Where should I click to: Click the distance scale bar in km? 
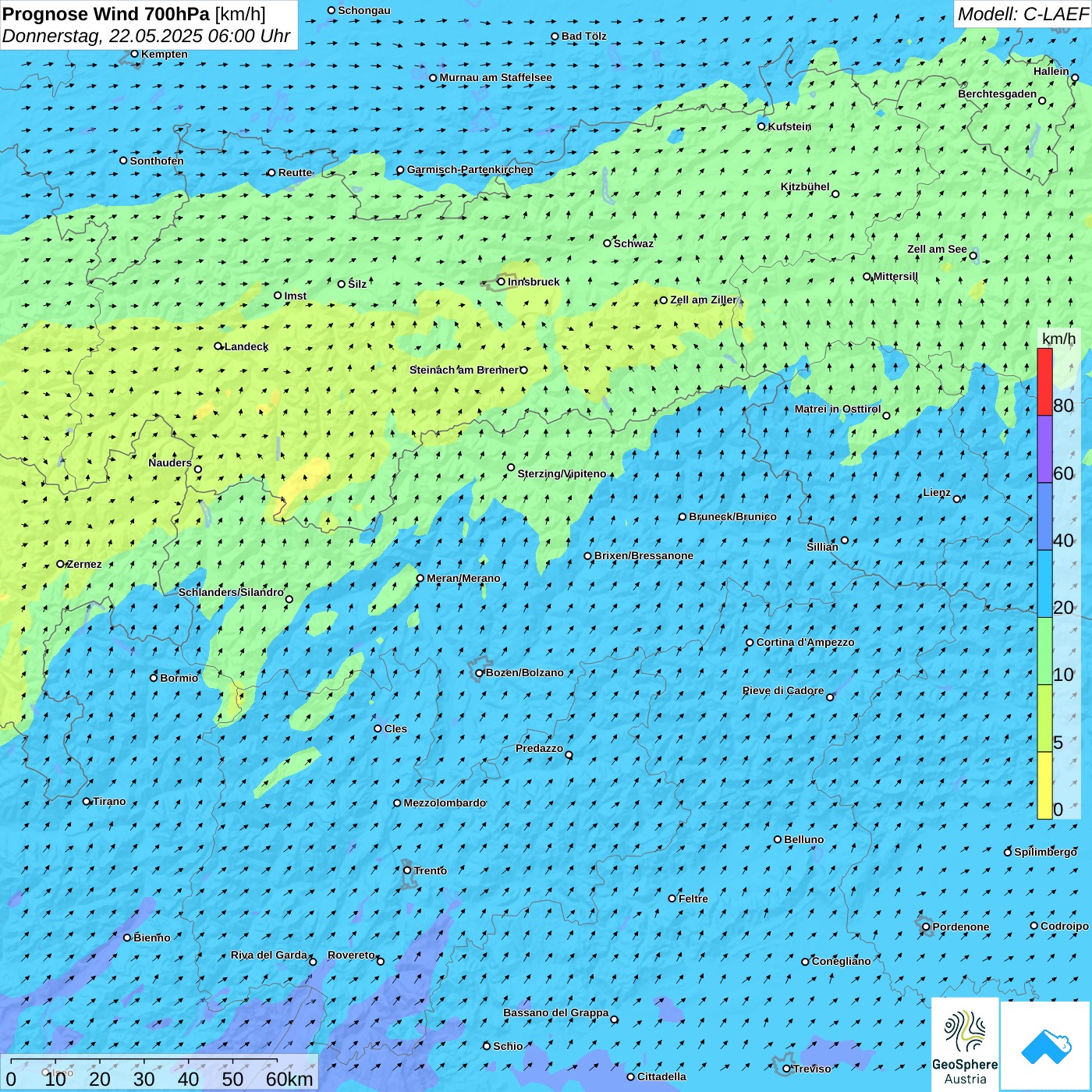pos(144,1062)
